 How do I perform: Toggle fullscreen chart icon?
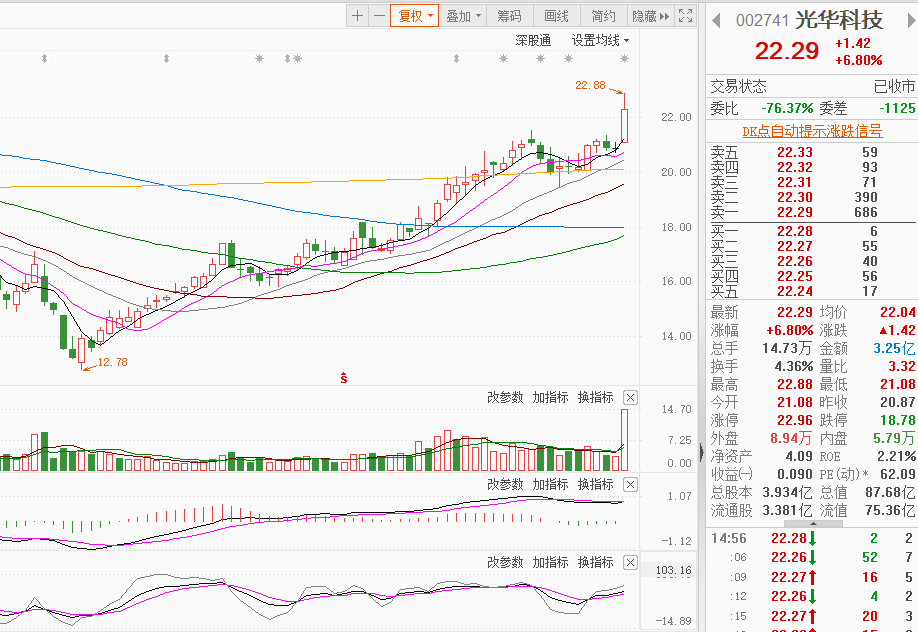point(686,16)
